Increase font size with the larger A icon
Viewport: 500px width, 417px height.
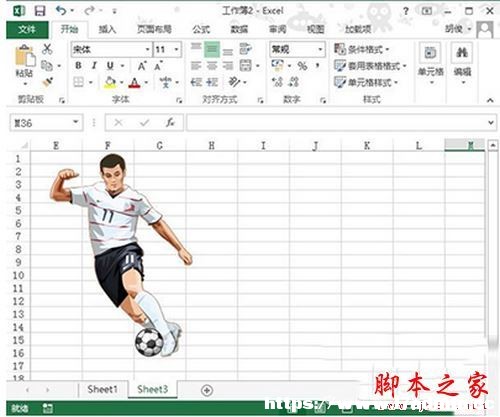[x=142, y=66]
